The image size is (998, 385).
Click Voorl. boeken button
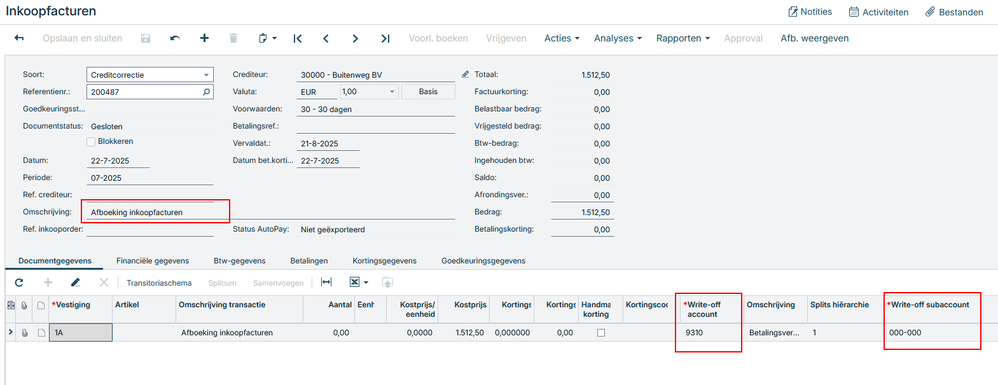pyautogui.click(x=438, y=38)
